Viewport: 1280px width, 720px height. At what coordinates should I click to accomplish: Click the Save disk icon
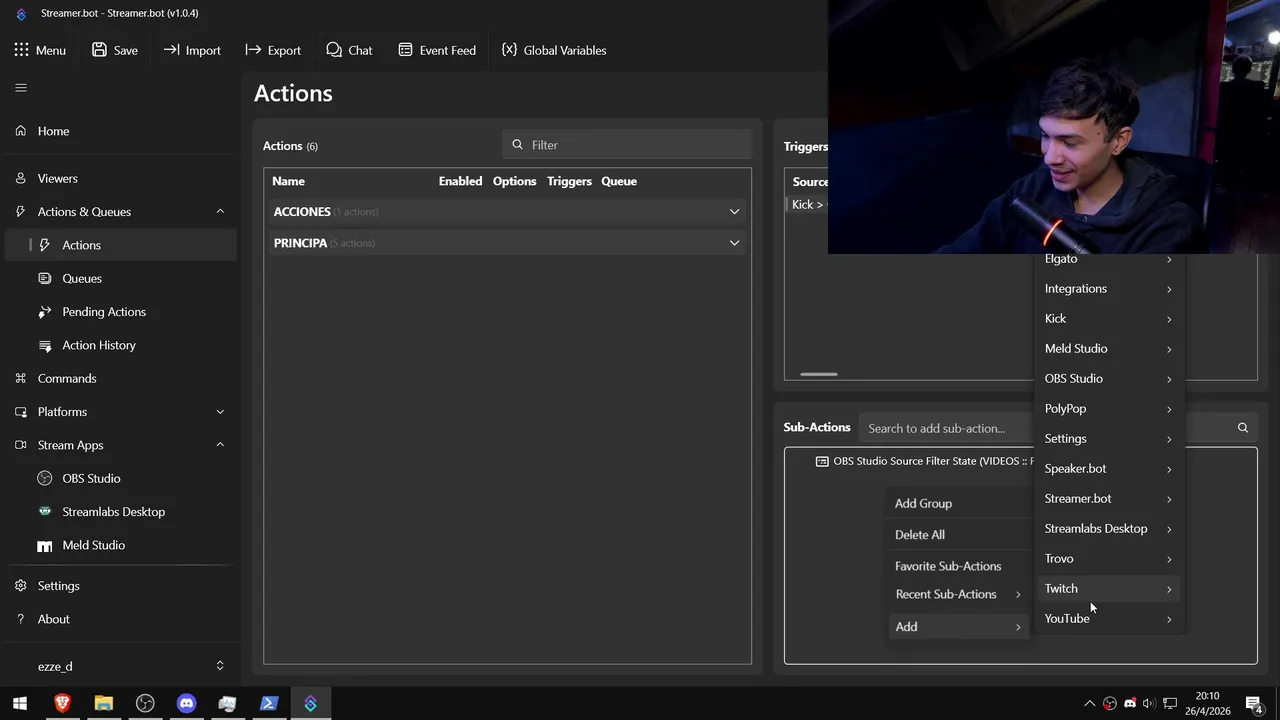[x=99, y=49]
